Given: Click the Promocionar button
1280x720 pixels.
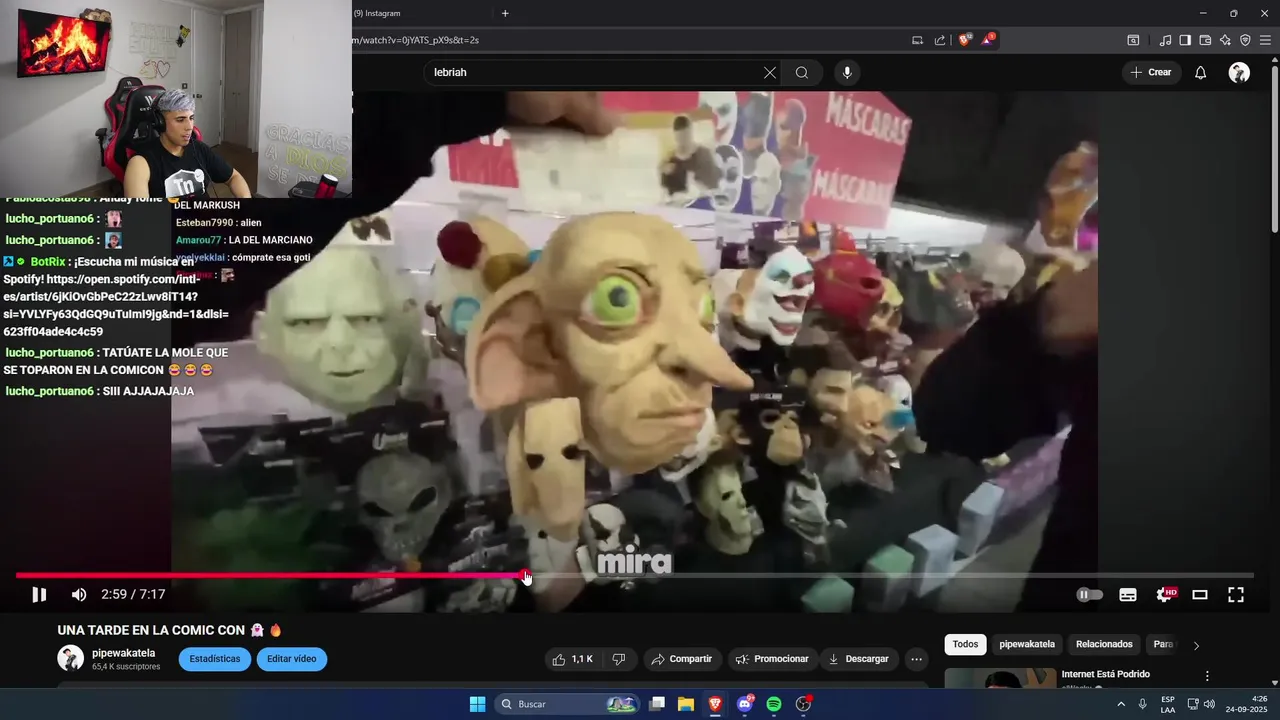Looking at the screenshot, I should pyautogui.click(x=772, y=659).
